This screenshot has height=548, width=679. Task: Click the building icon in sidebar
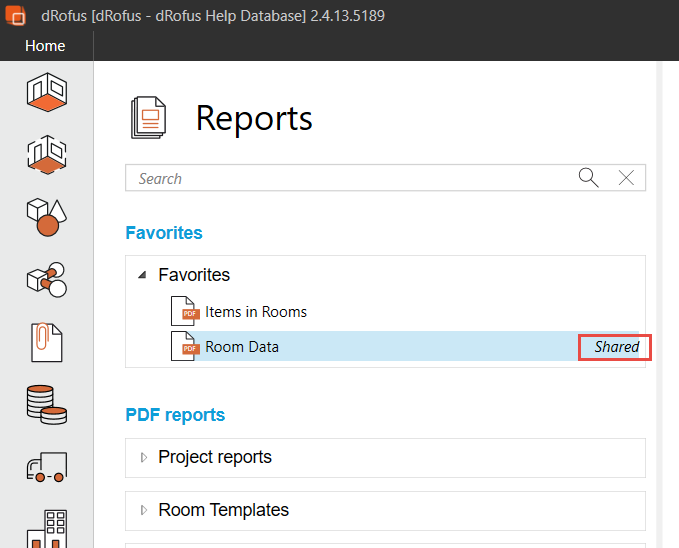coord(46,526)
